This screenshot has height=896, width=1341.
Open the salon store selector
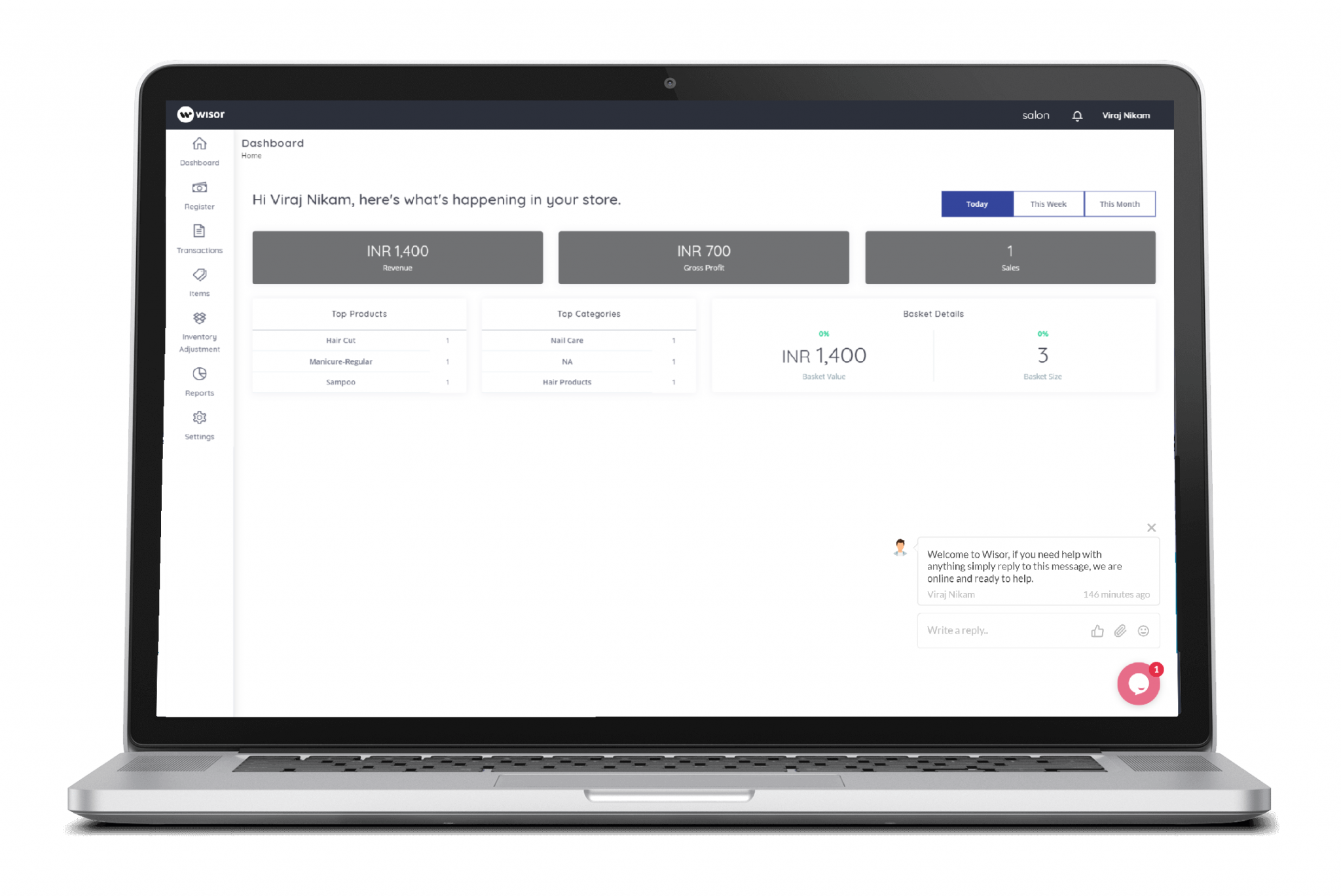tap(1035, 115)
